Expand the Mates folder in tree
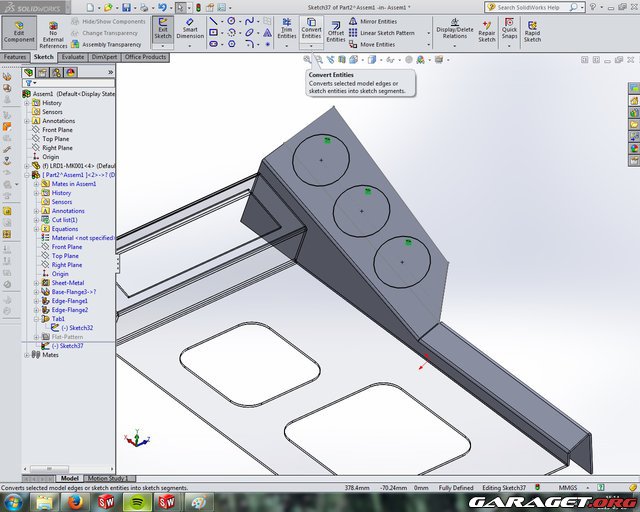Viewport: 640px width, 512px height. pos(27,354)
